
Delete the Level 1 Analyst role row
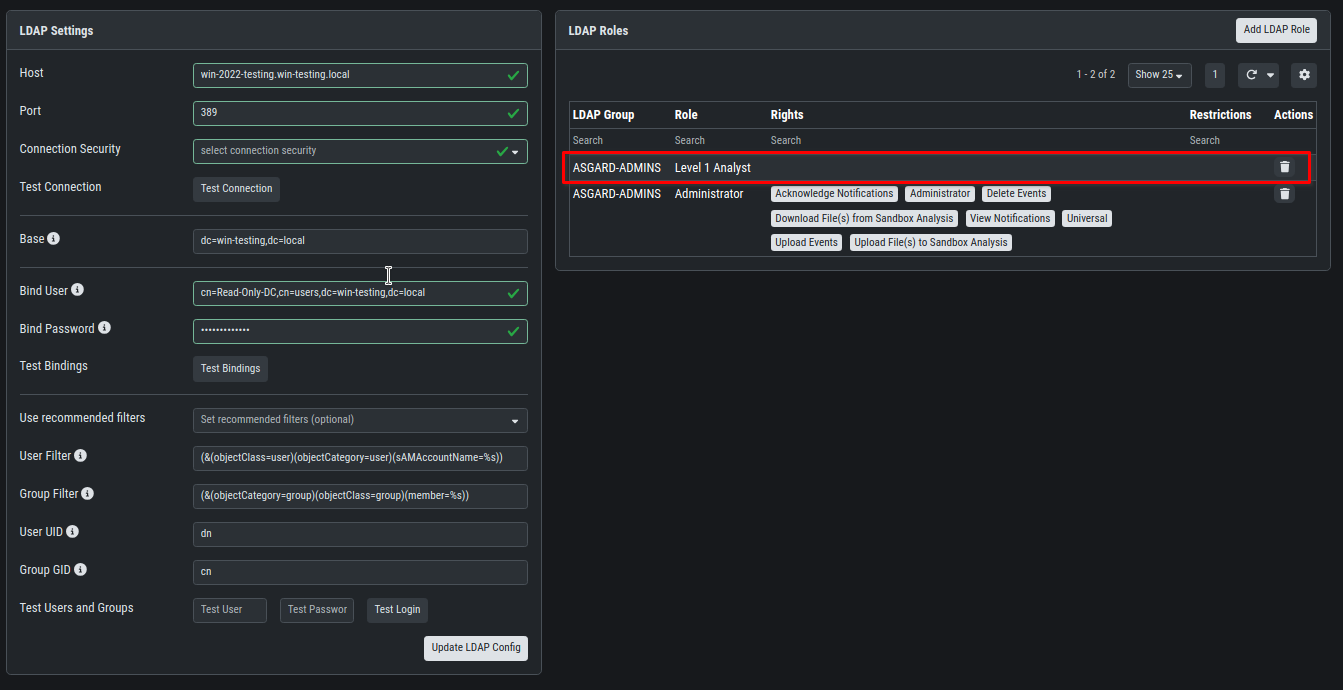point(1284,167)
